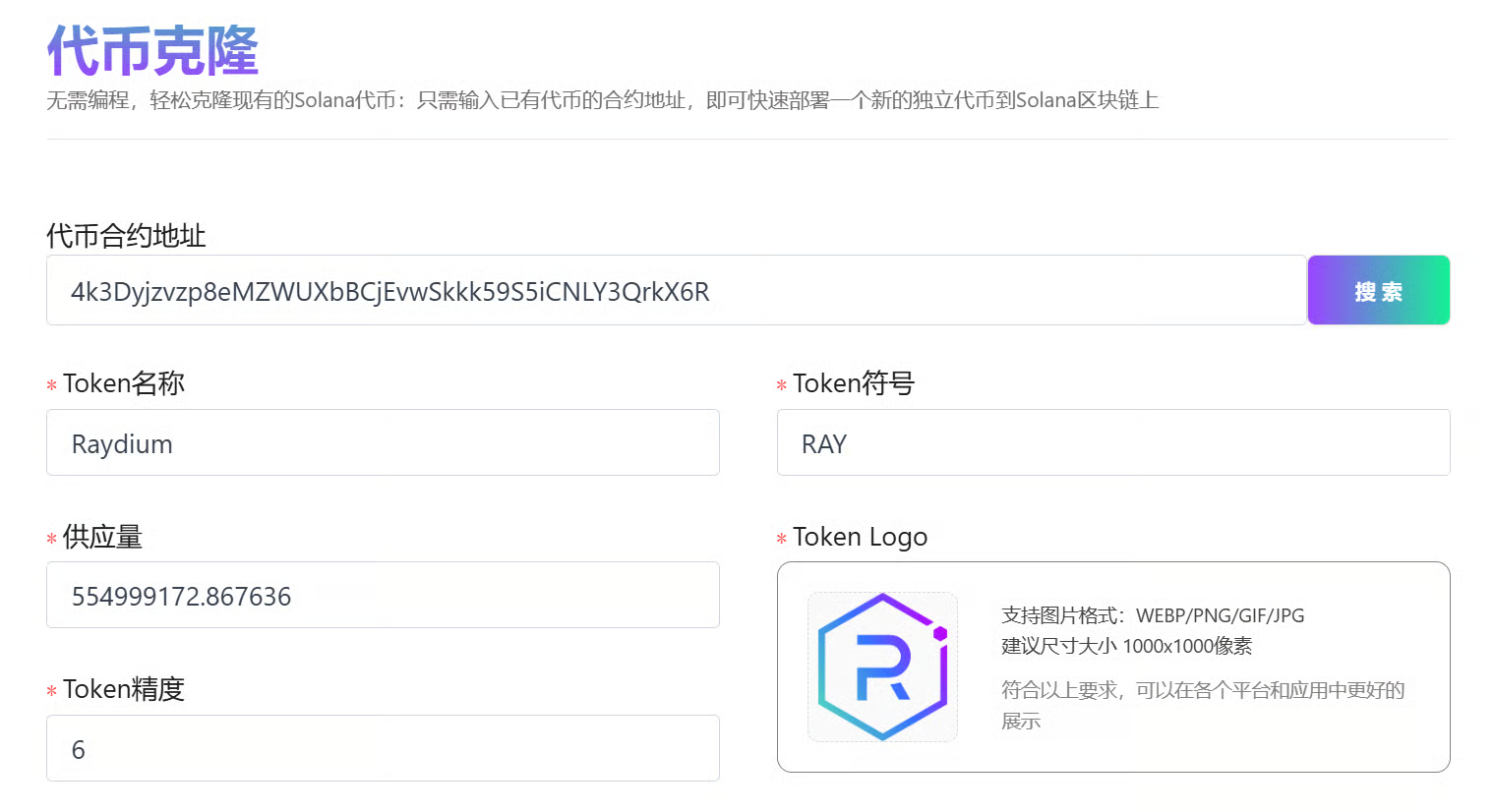Focus the Token精度 field showing 6
Image resolution: width=1494 pixels, height=812 pixels.
click(383, 749)
